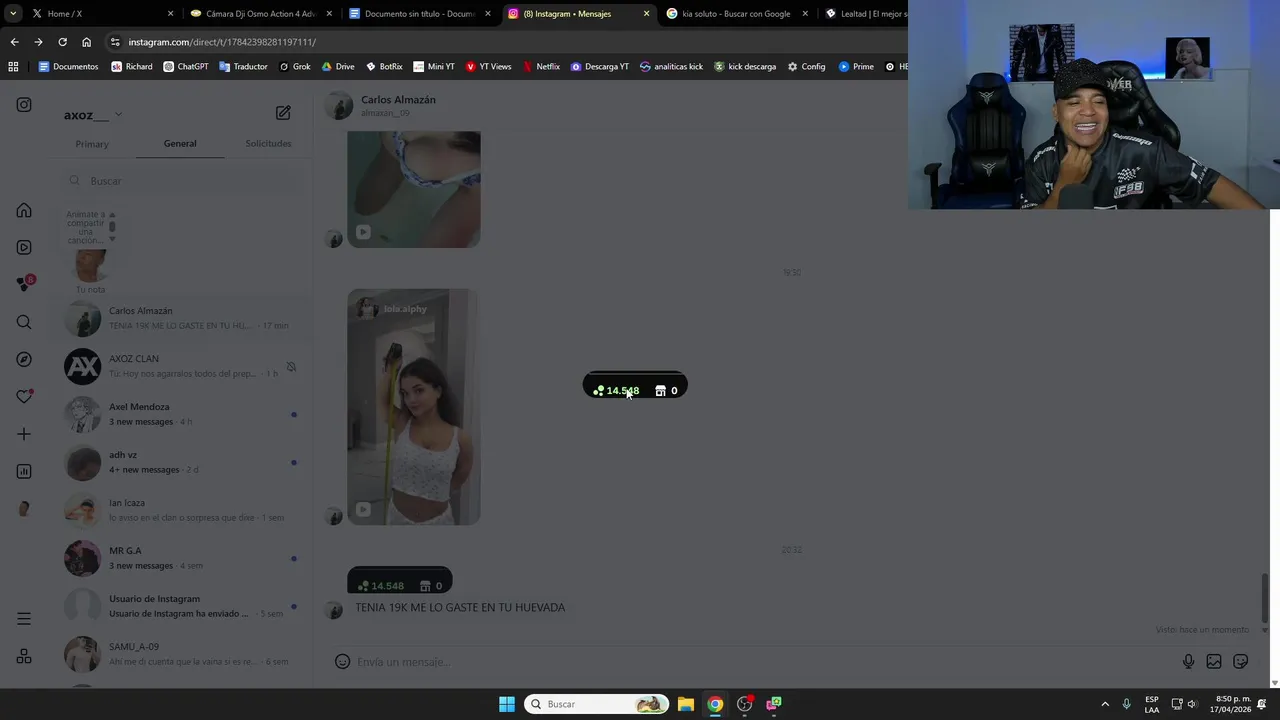Open Config bookmark
This screenshot has width=1280, height=720.
pyautogui.click(x=806, y=67)
